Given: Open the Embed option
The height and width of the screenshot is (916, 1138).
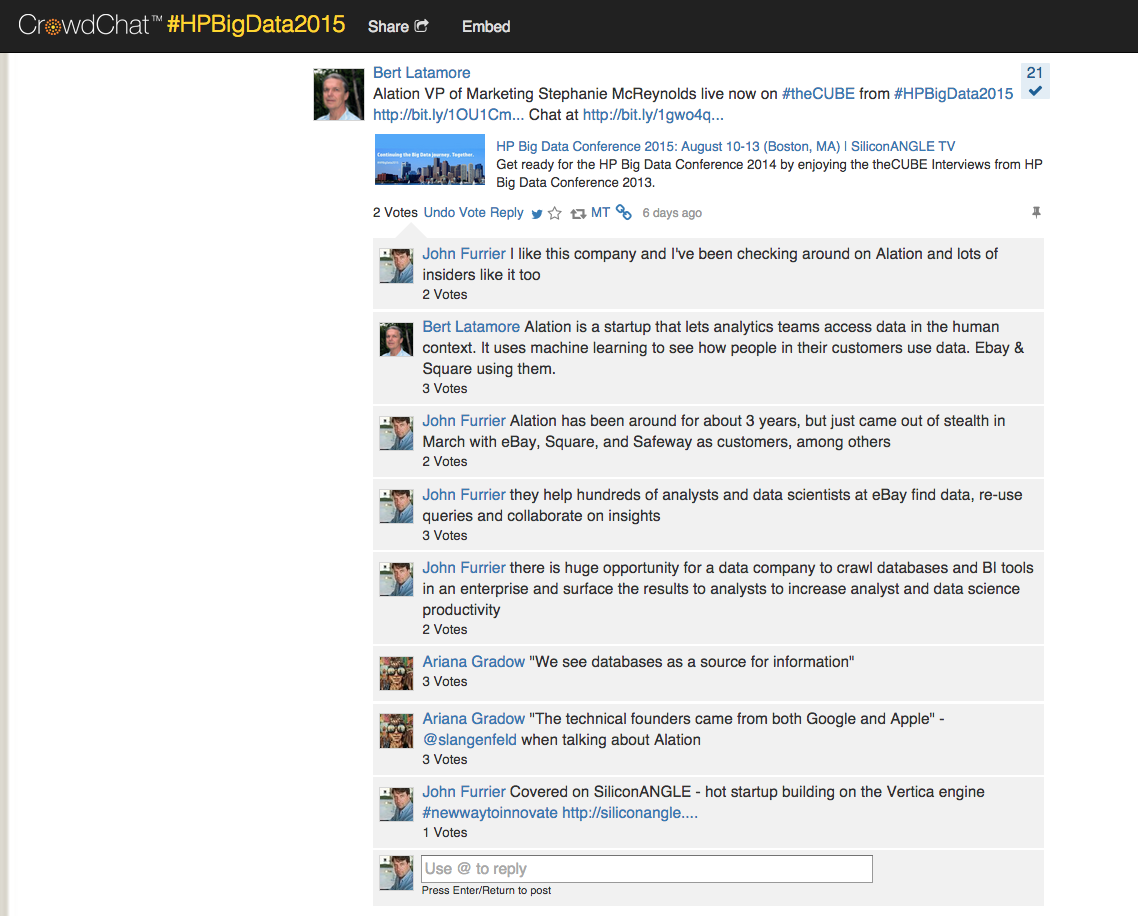Looking at the screenshot, I should [x=486, y=27].
